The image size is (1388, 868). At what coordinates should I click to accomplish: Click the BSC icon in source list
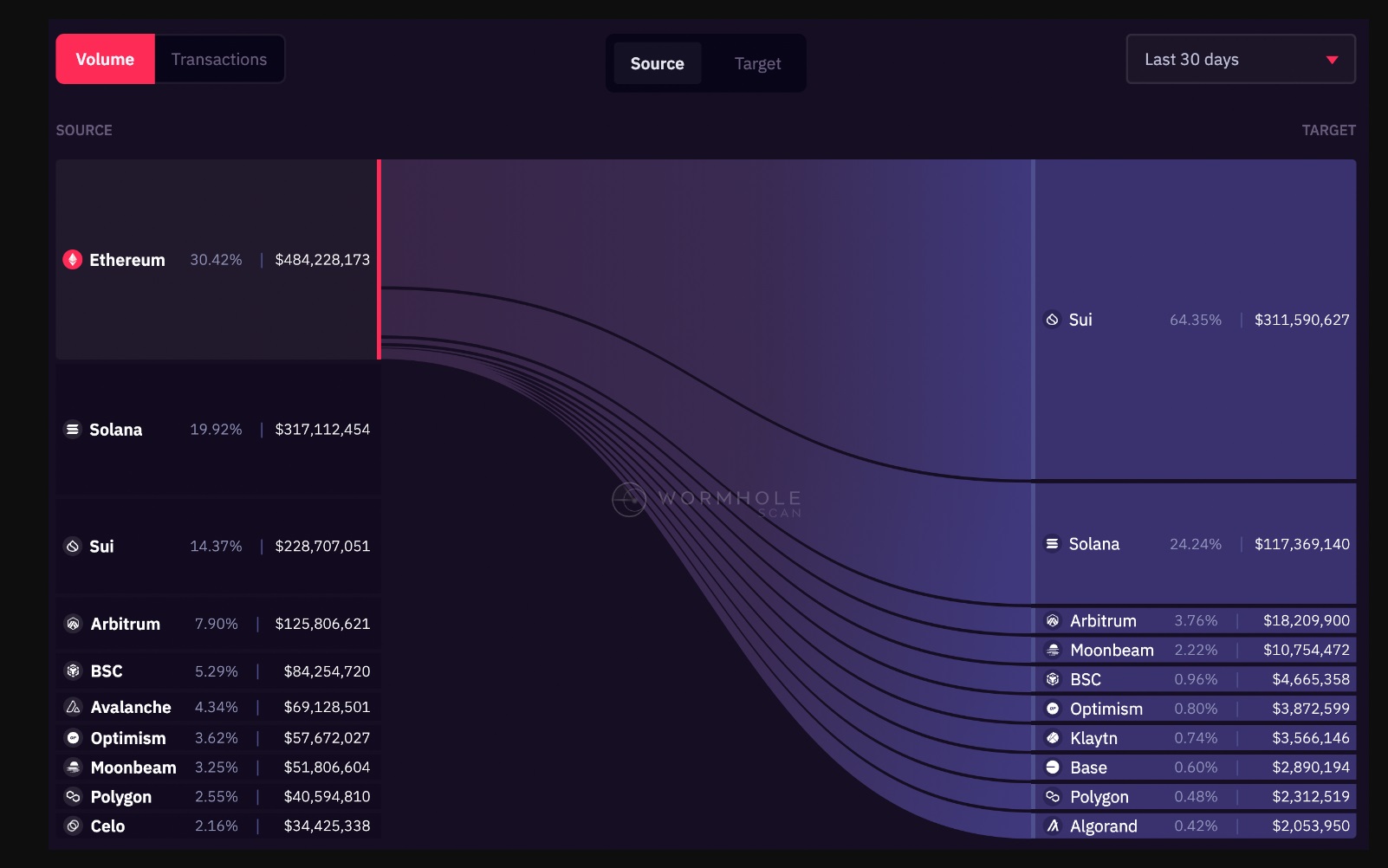click(73, 671)
